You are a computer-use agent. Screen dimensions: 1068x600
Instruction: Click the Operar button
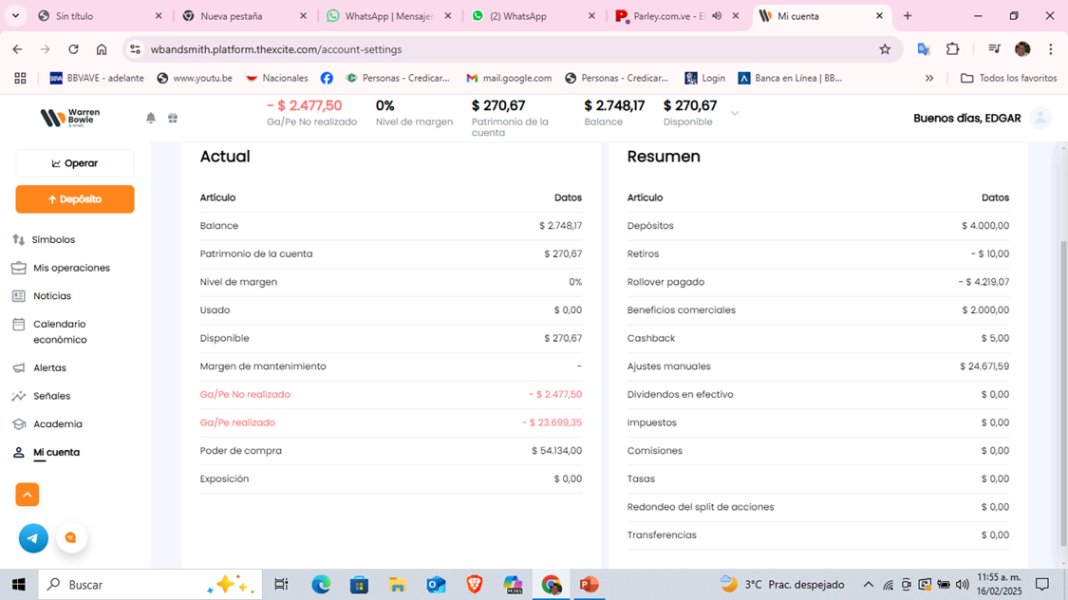75,163
